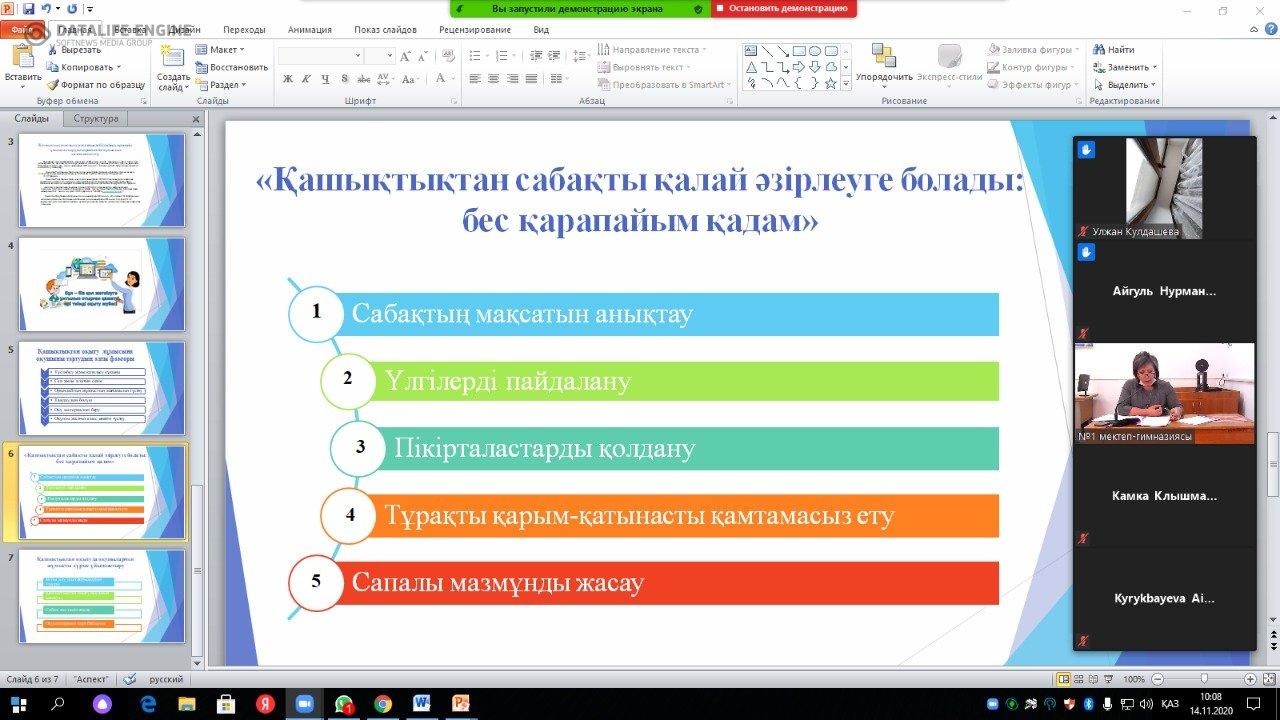
Task: Open the Slide Show (Показ слайдов) tab
Action: tap(387, 30)
